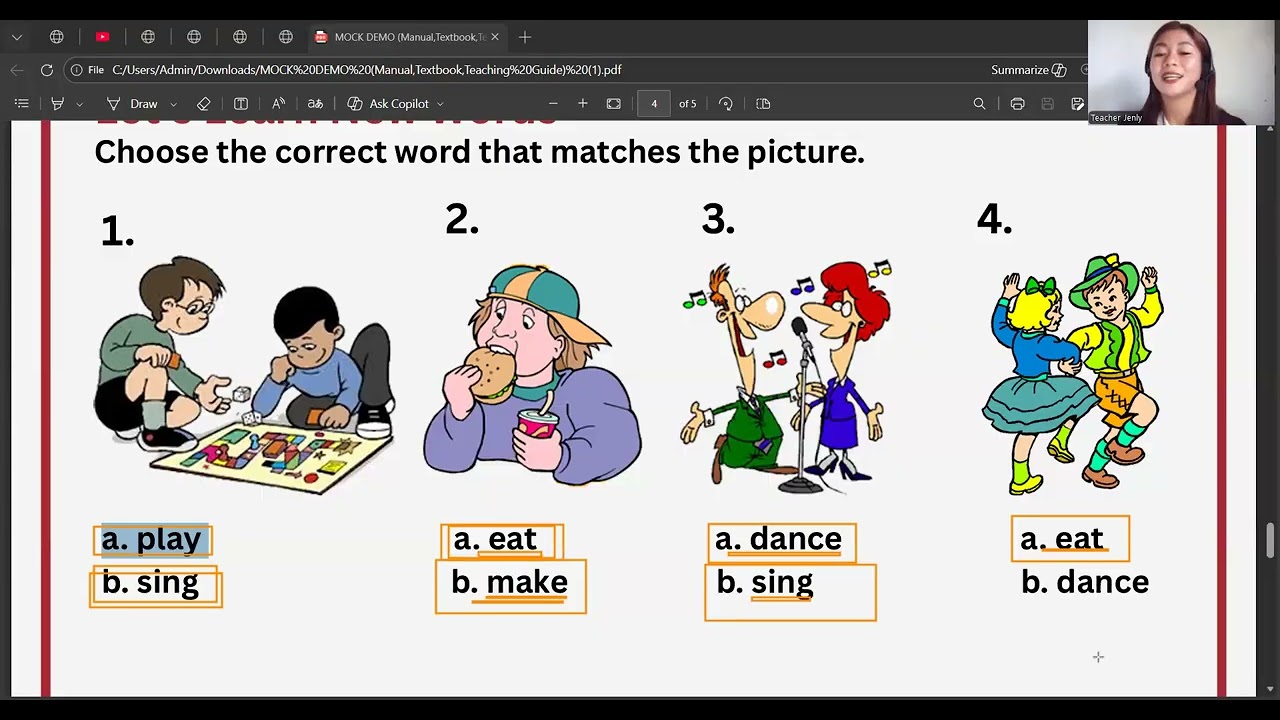Viewport: 1280px width, 720px height.
Task: Open Find in PDF search
Action: (980, 104)
